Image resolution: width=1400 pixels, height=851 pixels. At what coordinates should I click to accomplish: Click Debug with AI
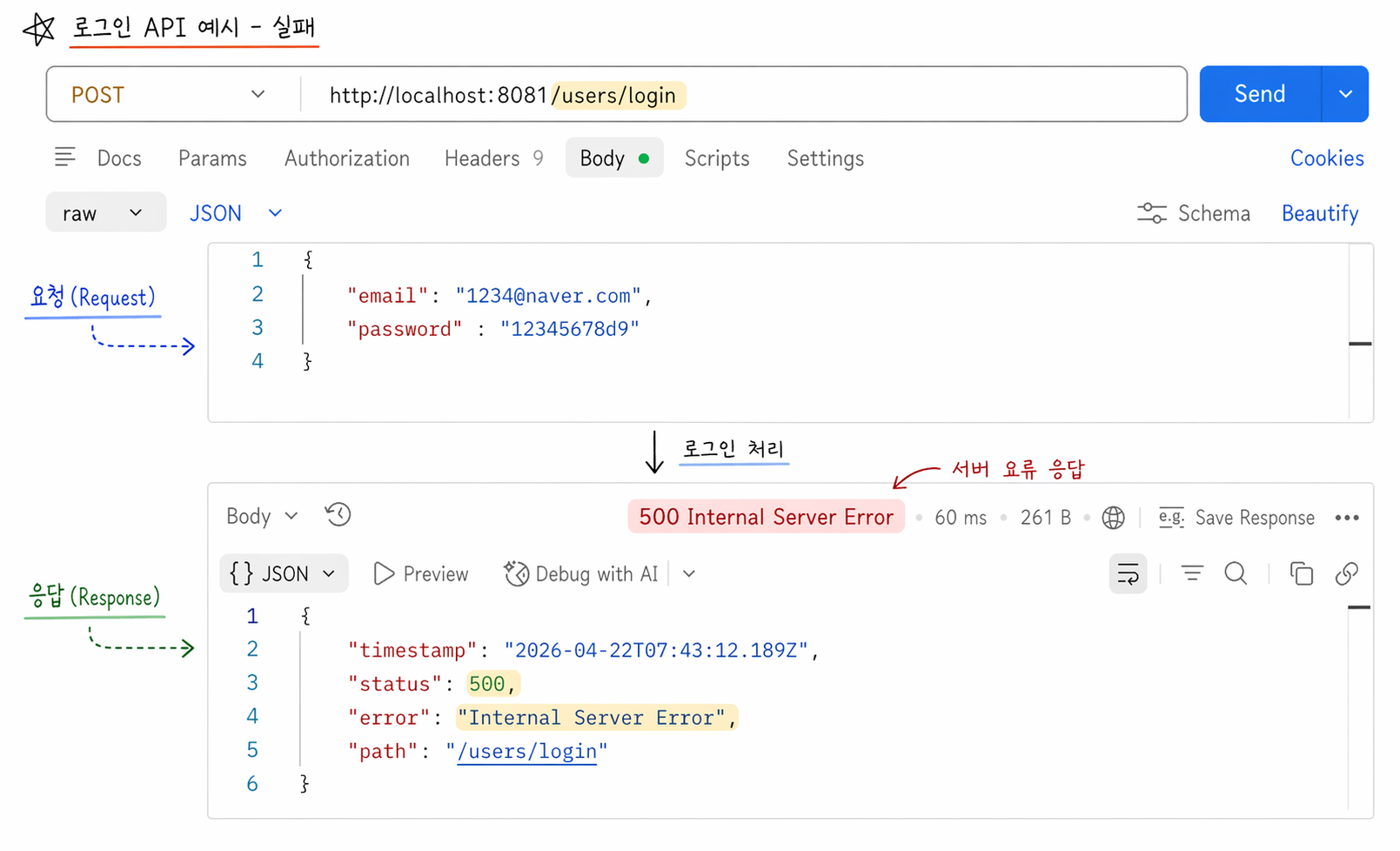[x=581, y=574]
